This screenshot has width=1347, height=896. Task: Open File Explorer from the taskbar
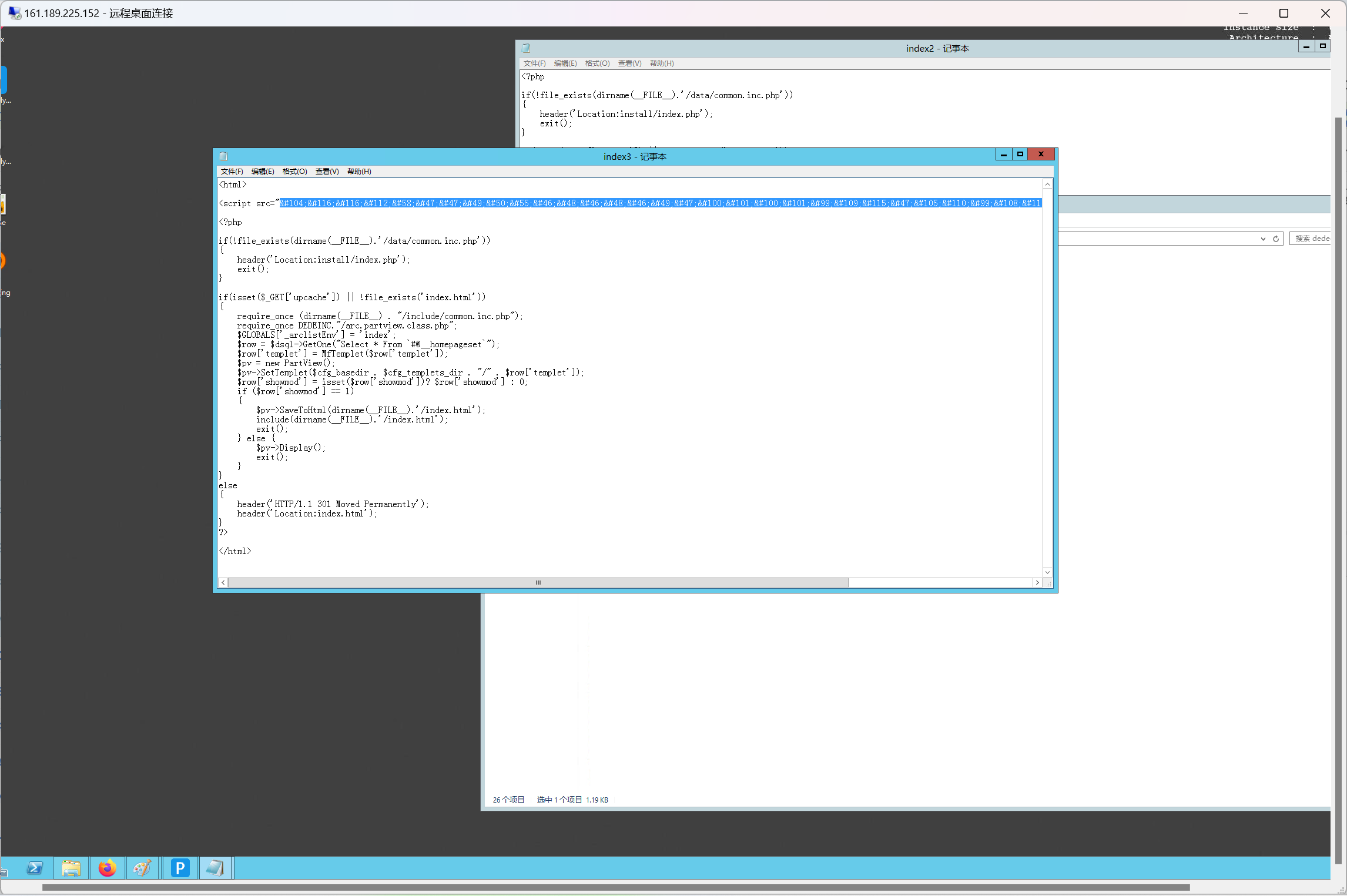(71, 868)
